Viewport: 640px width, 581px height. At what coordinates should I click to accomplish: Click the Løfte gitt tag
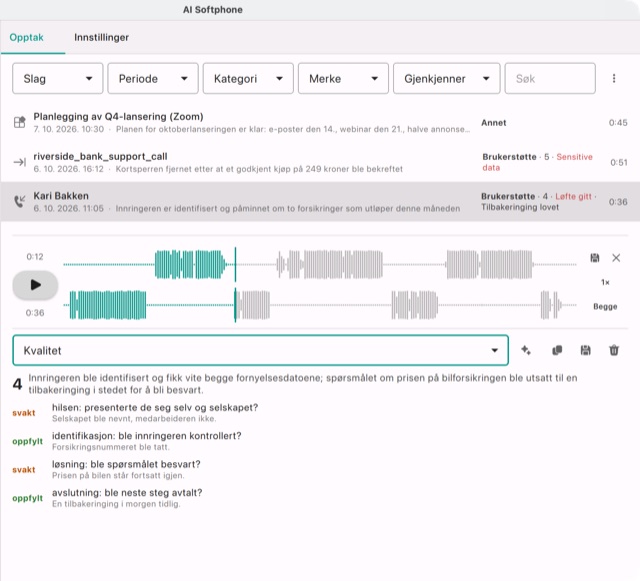[x=573, y=196]
